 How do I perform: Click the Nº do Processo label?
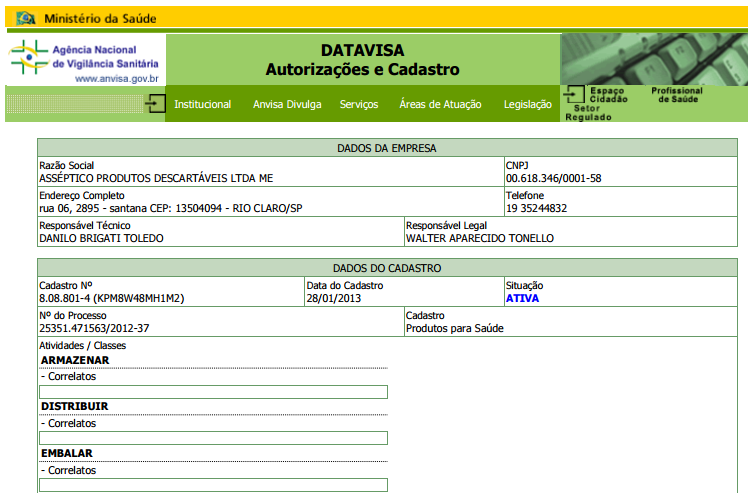tap(73, 315)
